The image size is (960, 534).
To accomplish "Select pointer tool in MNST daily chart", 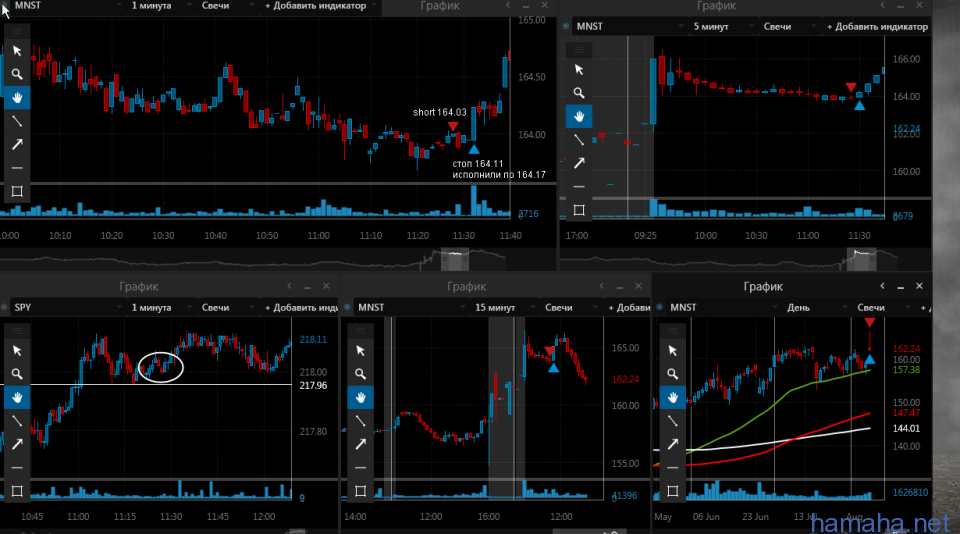I will (672, 351).
